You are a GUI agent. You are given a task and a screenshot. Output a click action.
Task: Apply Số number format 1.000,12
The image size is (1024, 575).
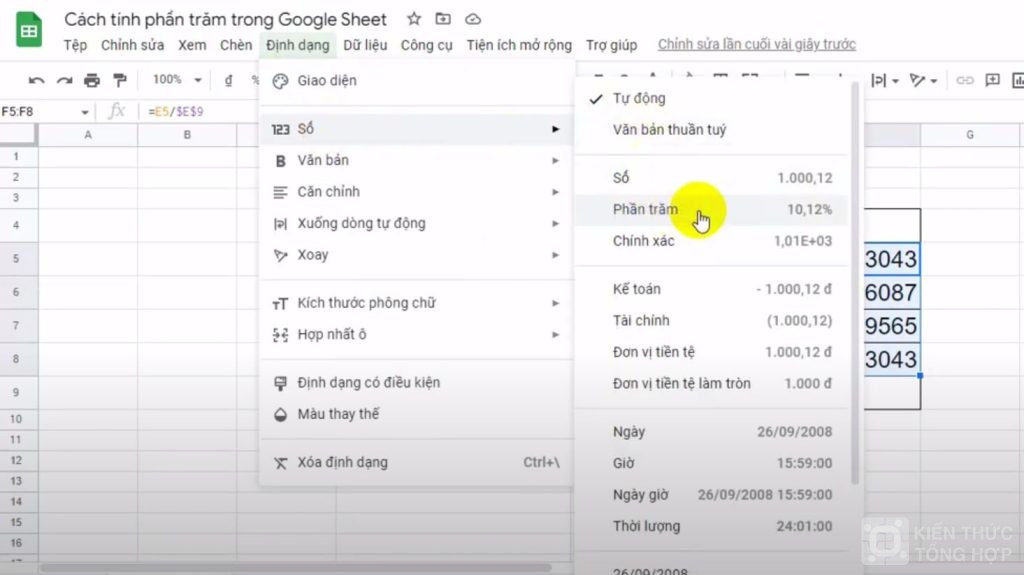[x=712, y=178]
